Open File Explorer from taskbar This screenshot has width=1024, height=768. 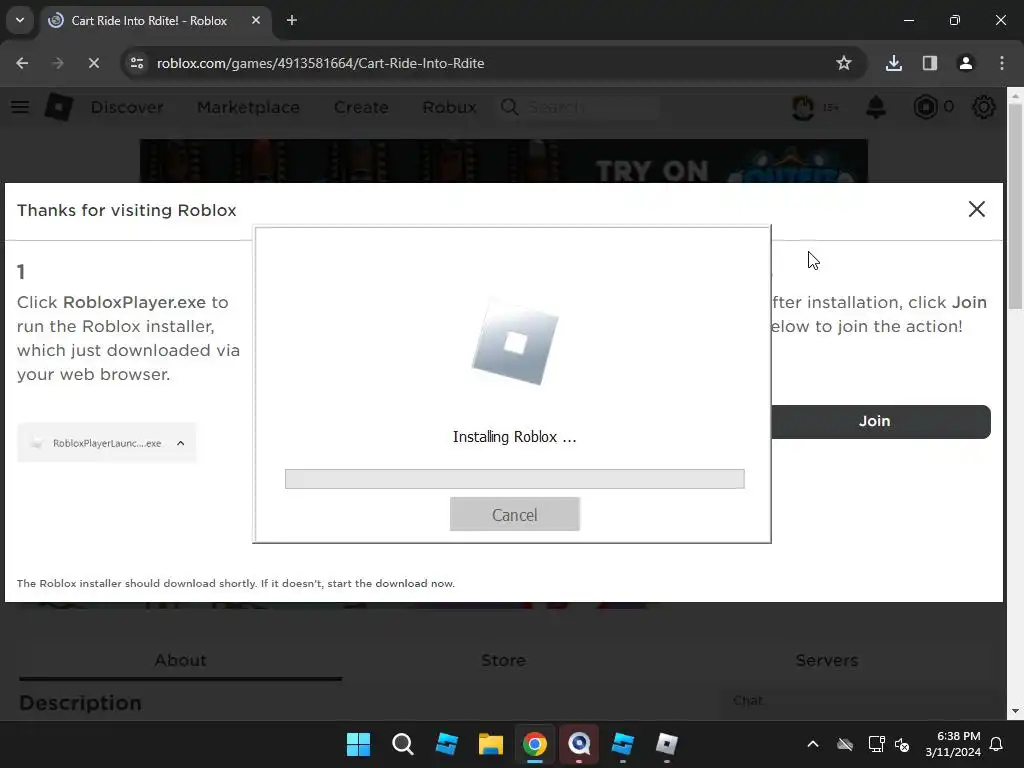[x=490, y=744]
